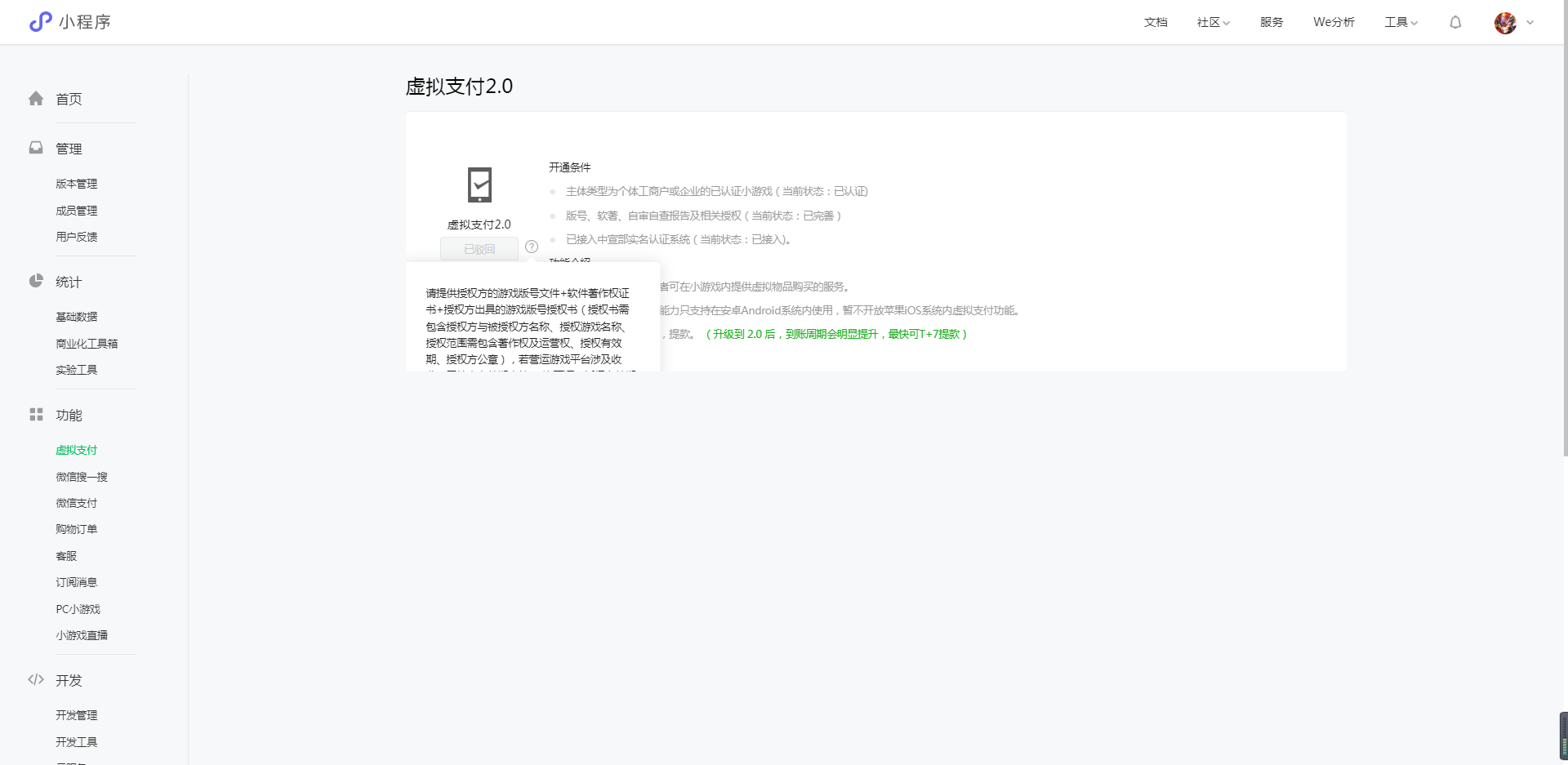
Task: Open 购物订单 page
Action: pyautogui.click(x=77, y=529)
